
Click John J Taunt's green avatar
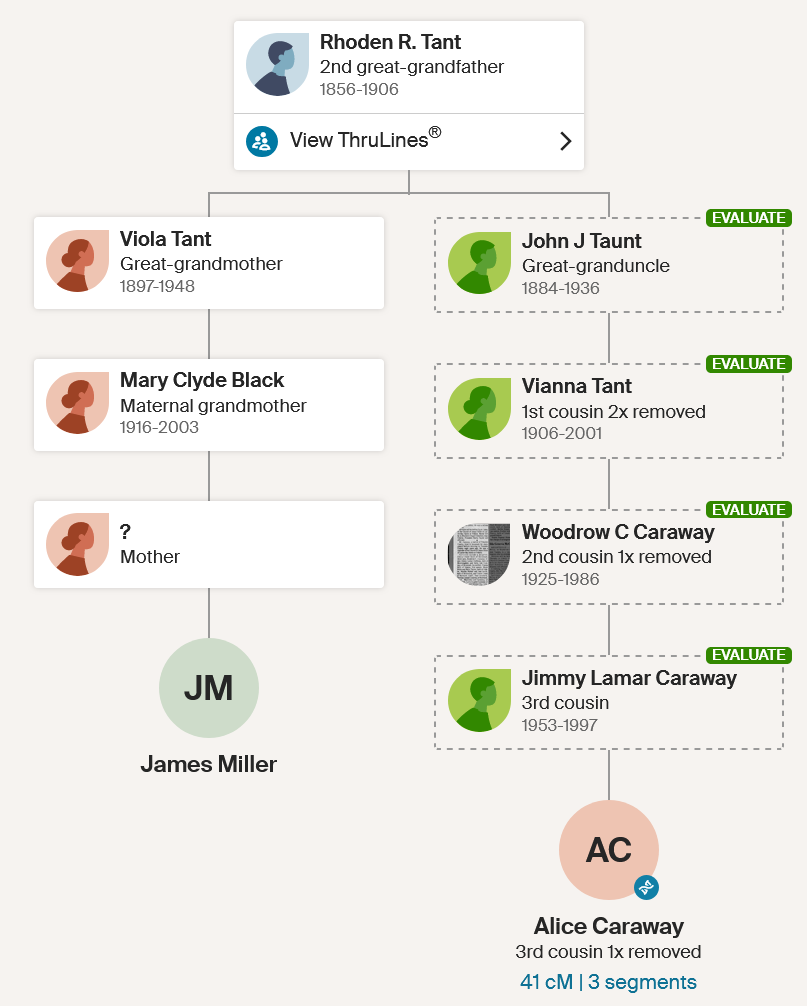click(479, 263)
